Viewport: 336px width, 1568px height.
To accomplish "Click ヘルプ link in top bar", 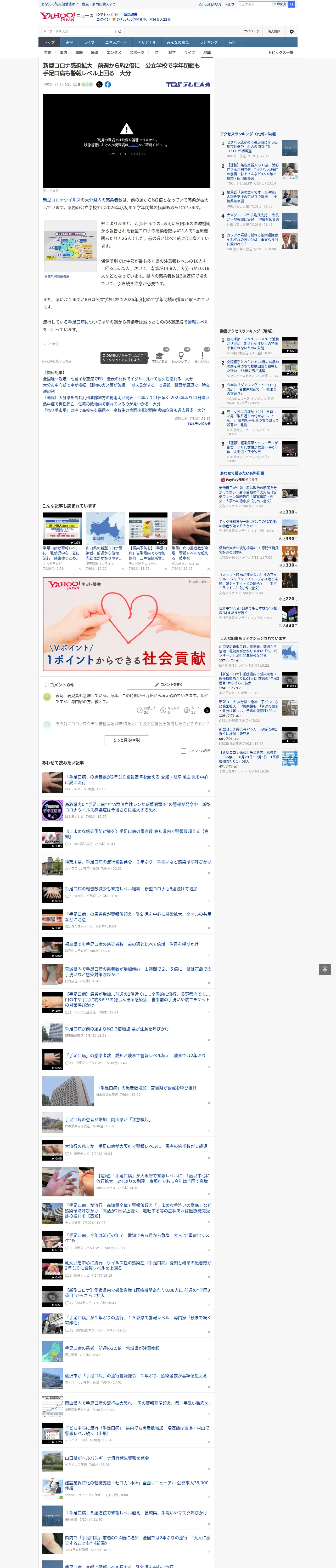I will click(x=229, y=4).
